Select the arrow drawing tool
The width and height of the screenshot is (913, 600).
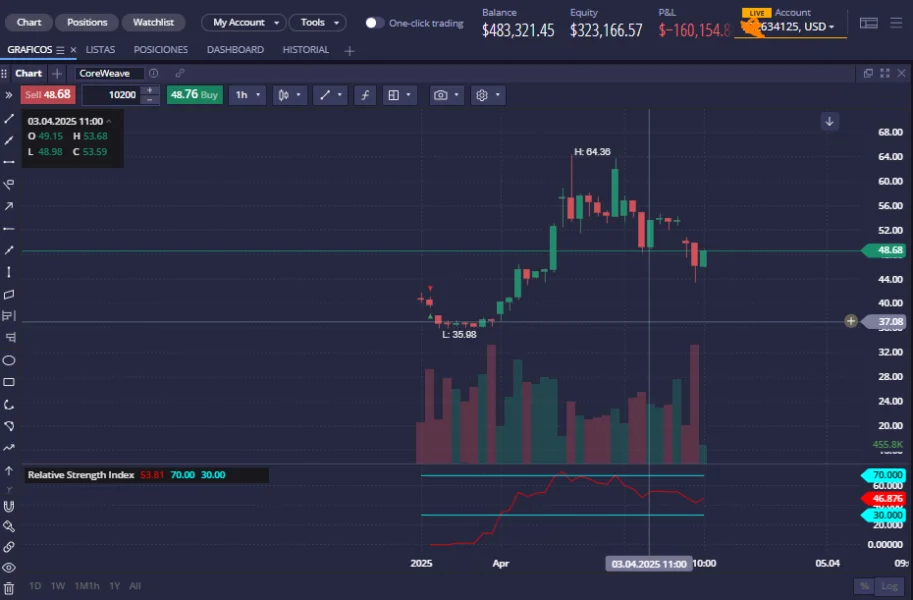click(9, 206)
